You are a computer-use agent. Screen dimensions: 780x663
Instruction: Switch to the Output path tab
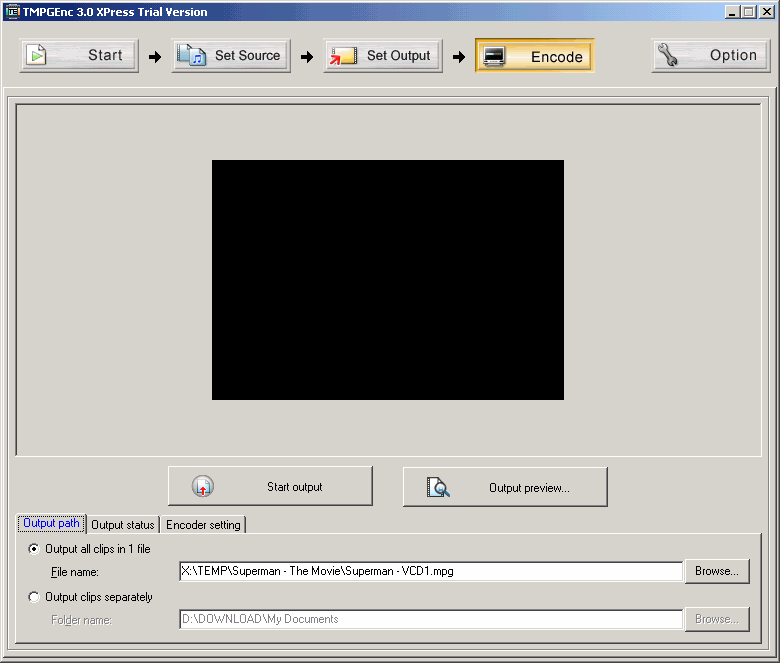52,524
